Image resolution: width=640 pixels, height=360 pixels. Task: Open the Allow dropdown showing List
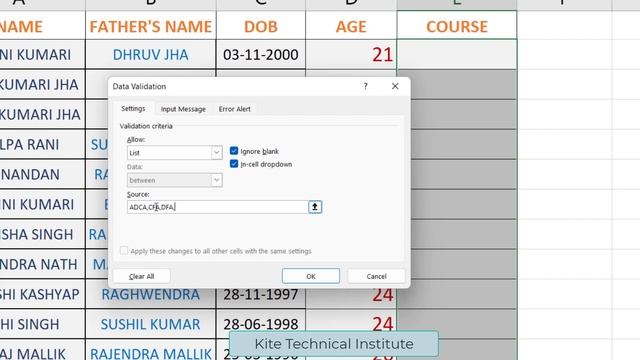[x=175, y=153]
